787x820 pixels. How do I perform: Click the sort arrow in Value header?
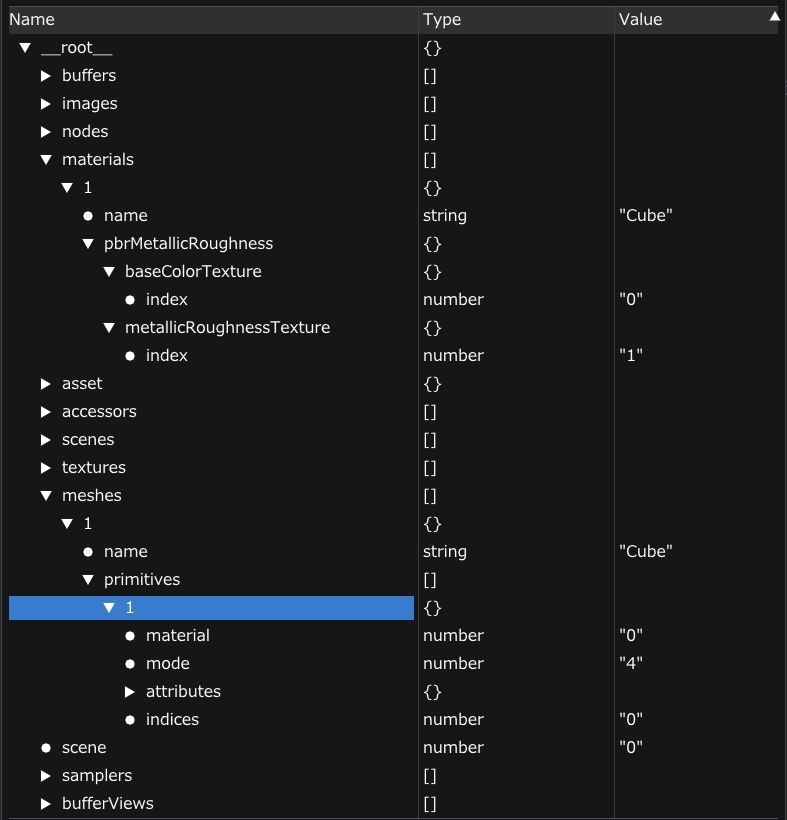(773, 16)
